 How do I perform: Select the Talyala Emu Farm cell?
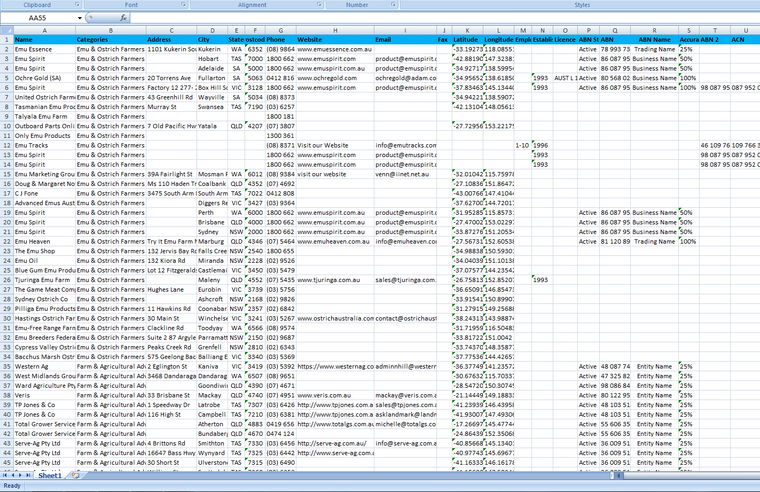[45, 116]
